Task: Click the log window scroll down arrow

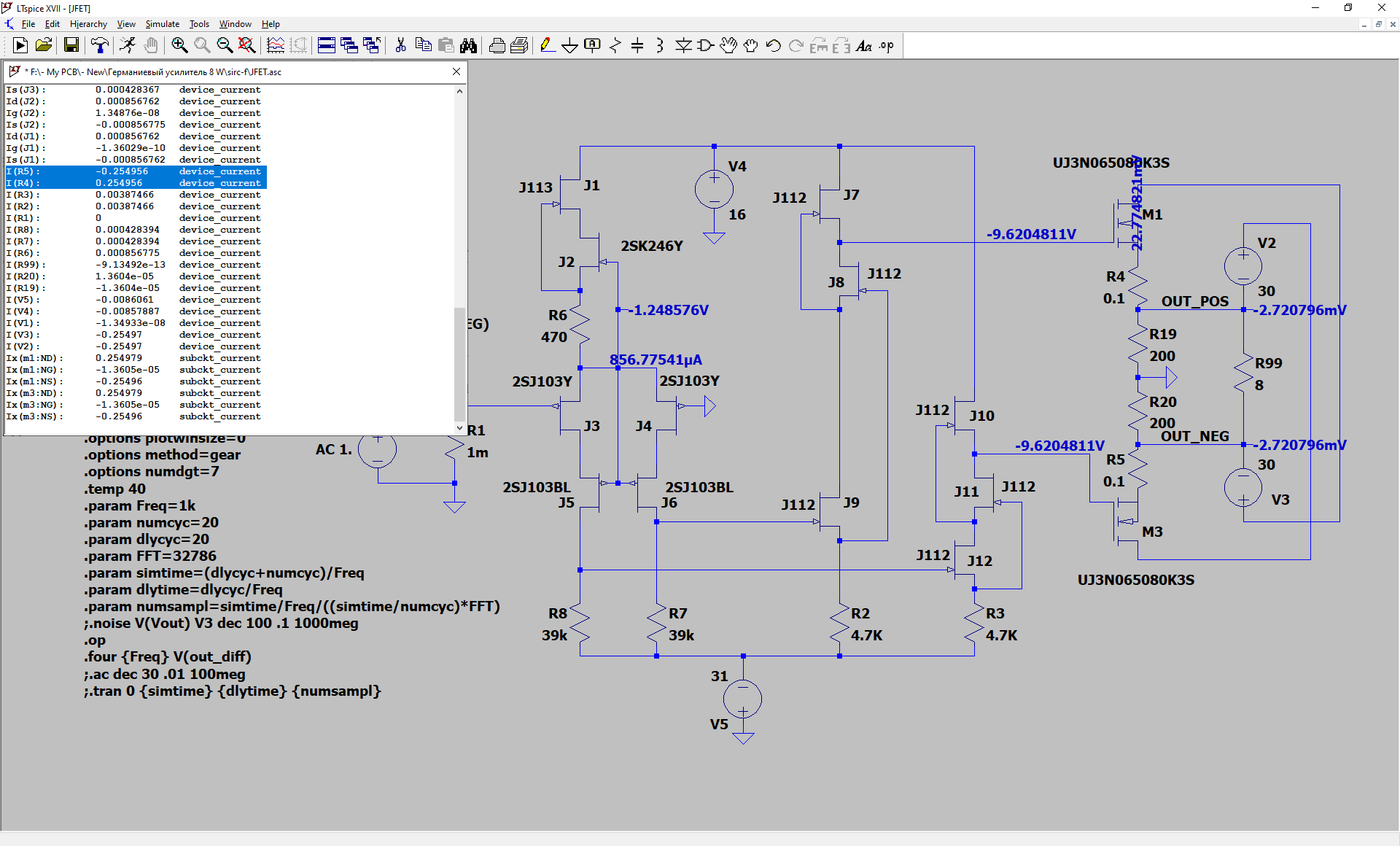Action: pos(459,428)
